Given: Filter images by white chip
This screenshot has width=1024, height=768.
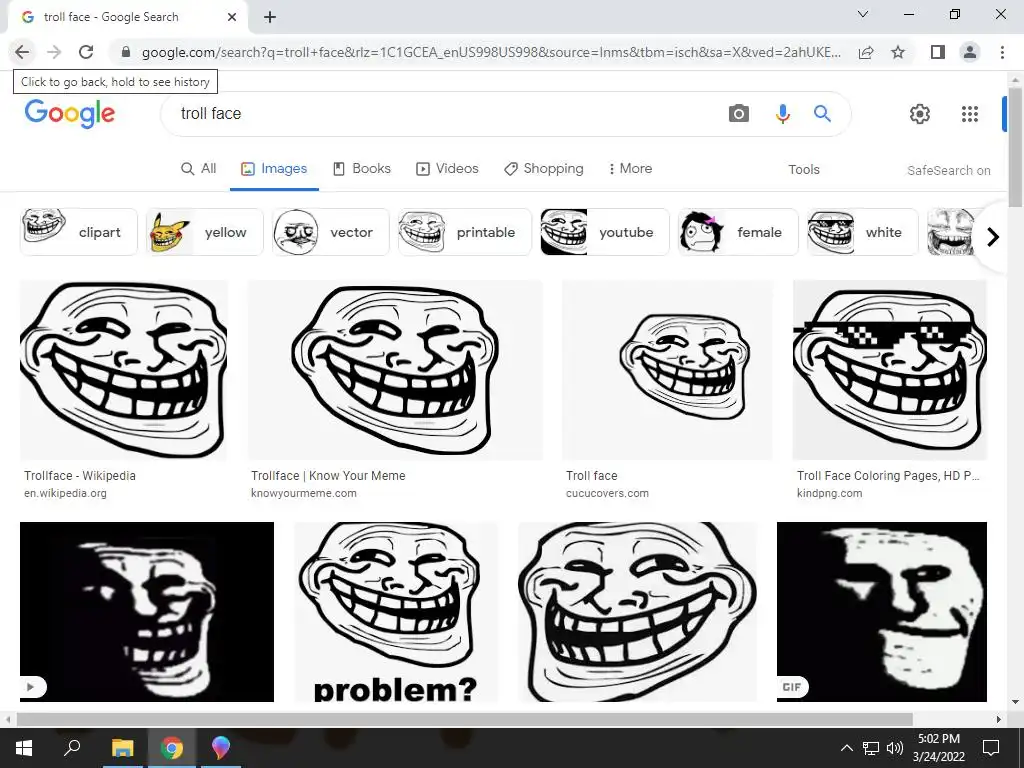Looking at the screenshot, I should click(x=863, y=232).
